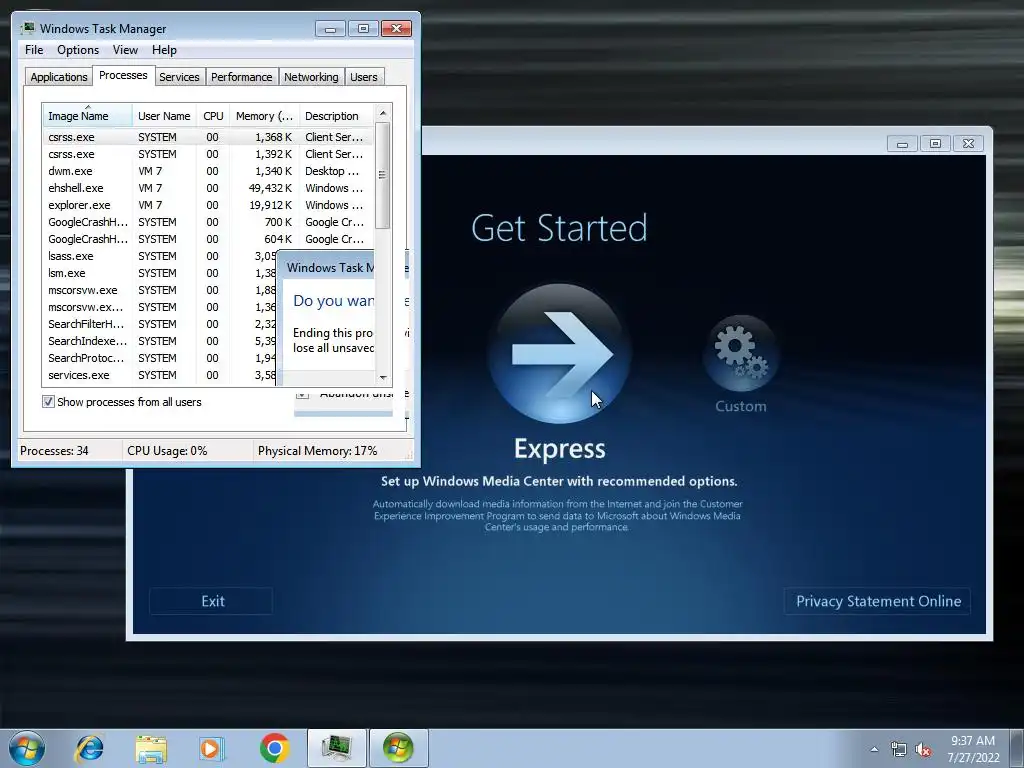Click the Express setup arrow icon
Screen dimensions: 1024x768
pos(560,353)
